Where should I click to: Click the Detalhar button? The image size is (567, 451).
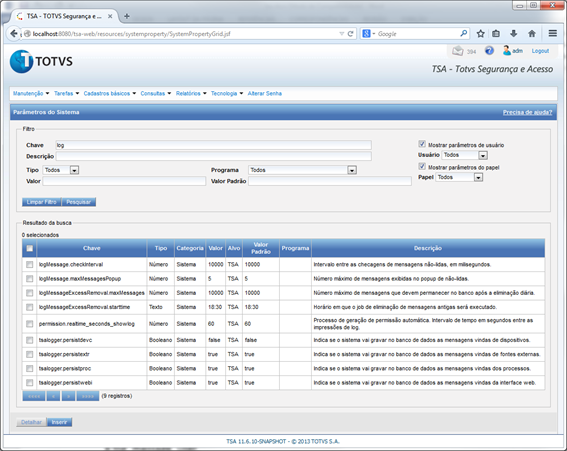tap(31, 422)
